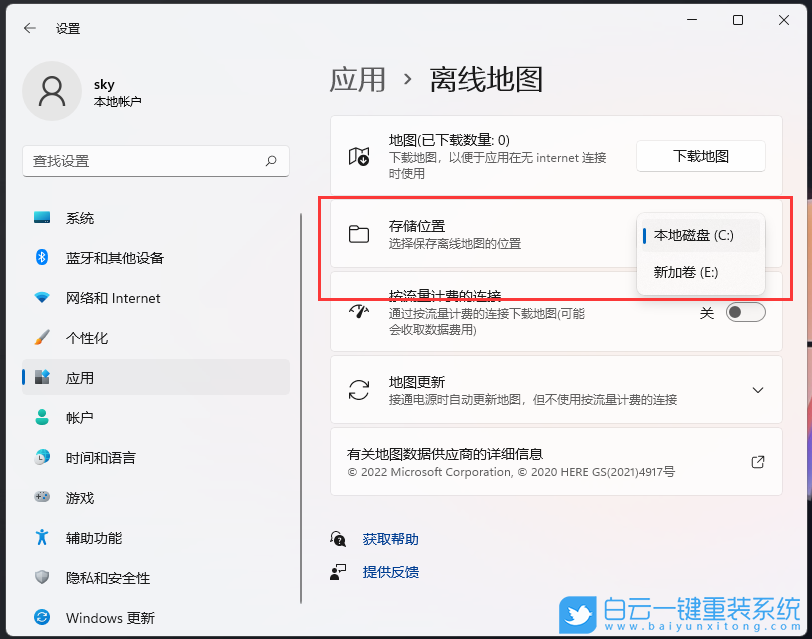The height and width of the screenshot is (639, 812).
Task: Click the 网络和 Internet globe icon
Action: [40, 298]
